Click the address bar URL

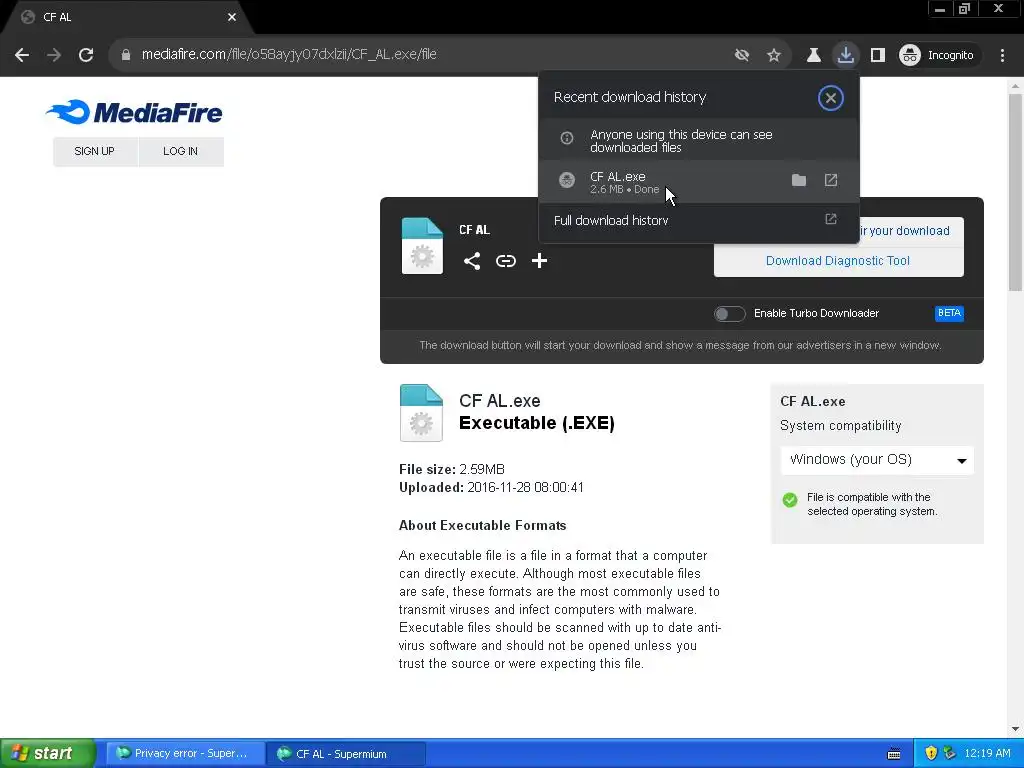click(x=289, y=55)
